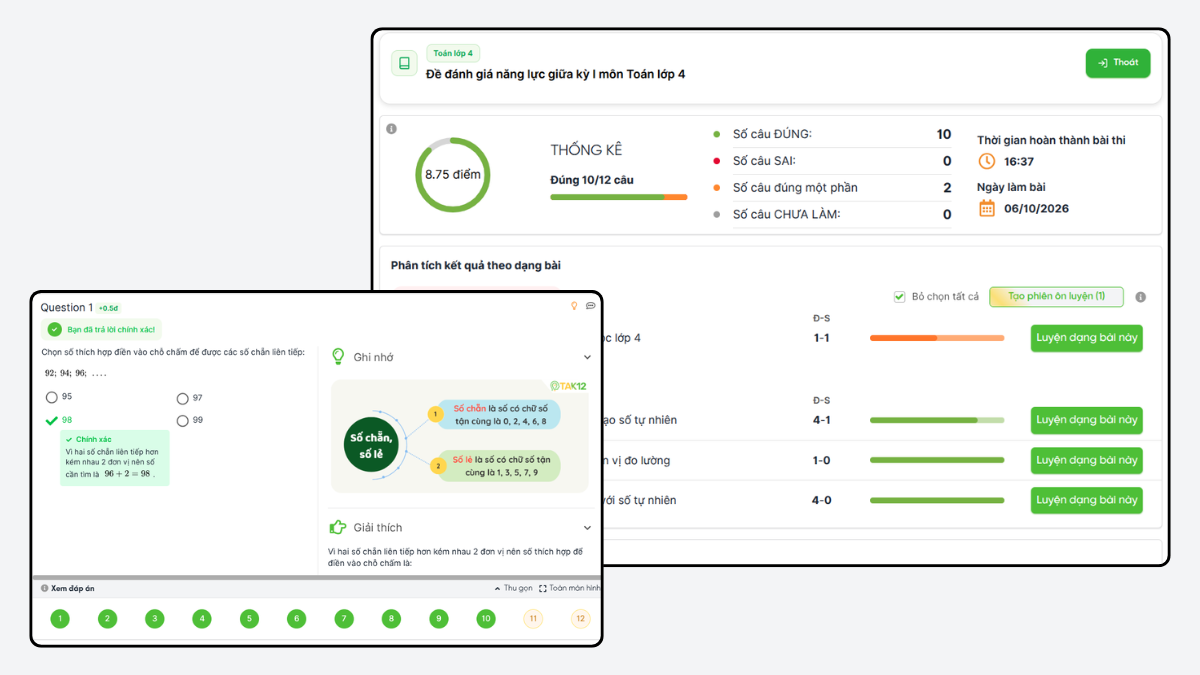Click the 'Đúng 10/12 câu' progress bar
This screenshot has width=1200, height=675.
click(618, 197)
